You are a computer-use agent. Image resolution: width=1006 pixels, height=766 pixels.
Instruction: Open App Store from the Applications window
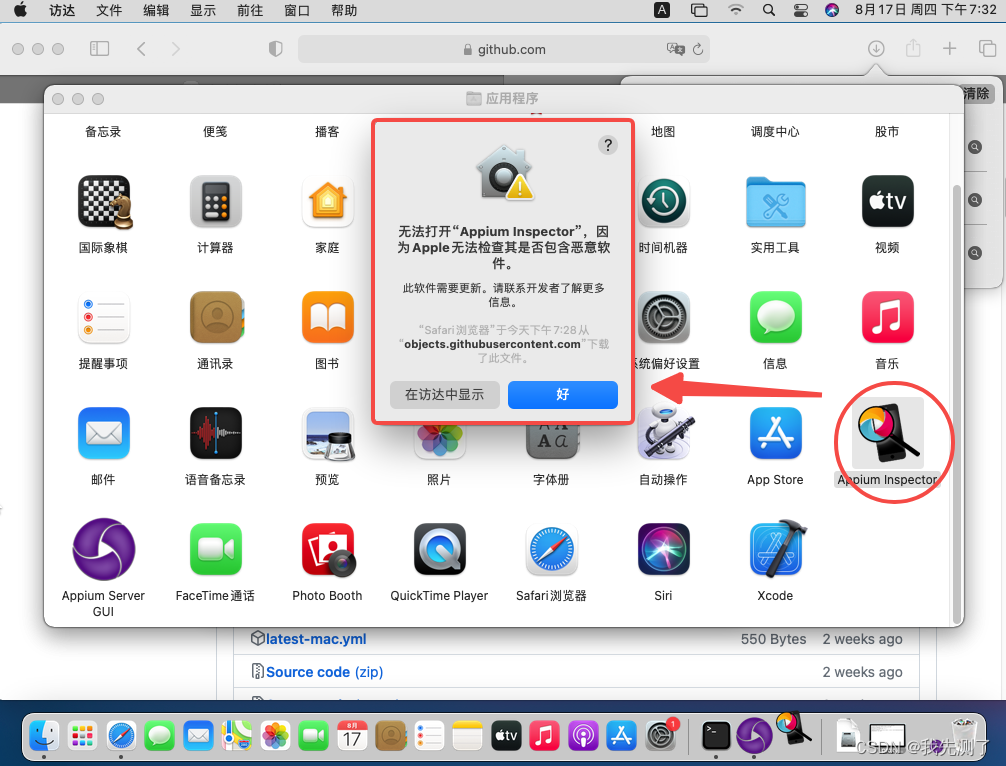(x=775, y=434)
